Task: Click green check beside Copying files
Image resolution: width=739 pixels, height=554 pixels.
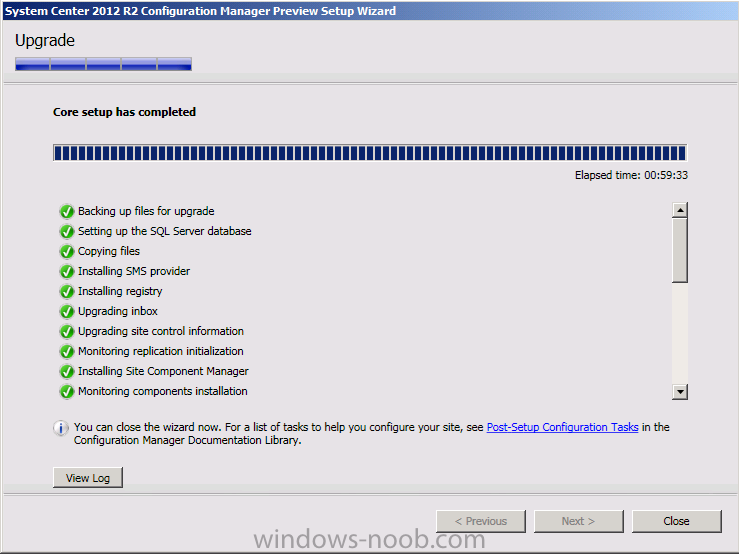Action: 67,251
